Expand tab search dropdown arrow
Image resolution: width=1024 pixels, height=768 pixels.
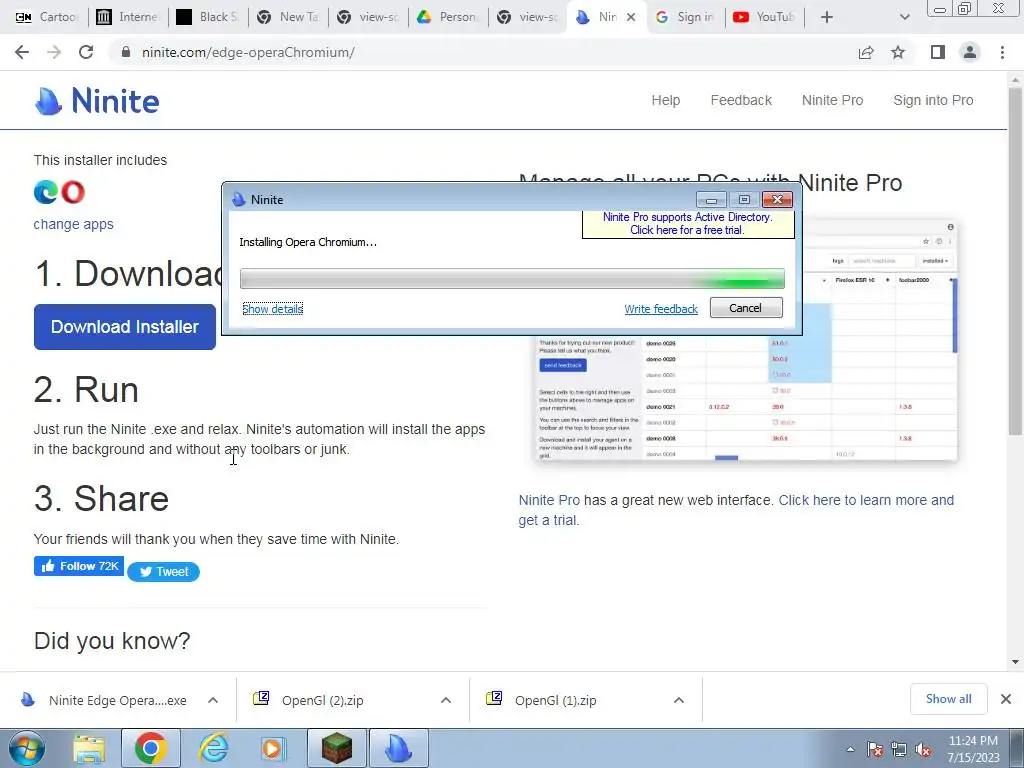[x=904, y=17]
